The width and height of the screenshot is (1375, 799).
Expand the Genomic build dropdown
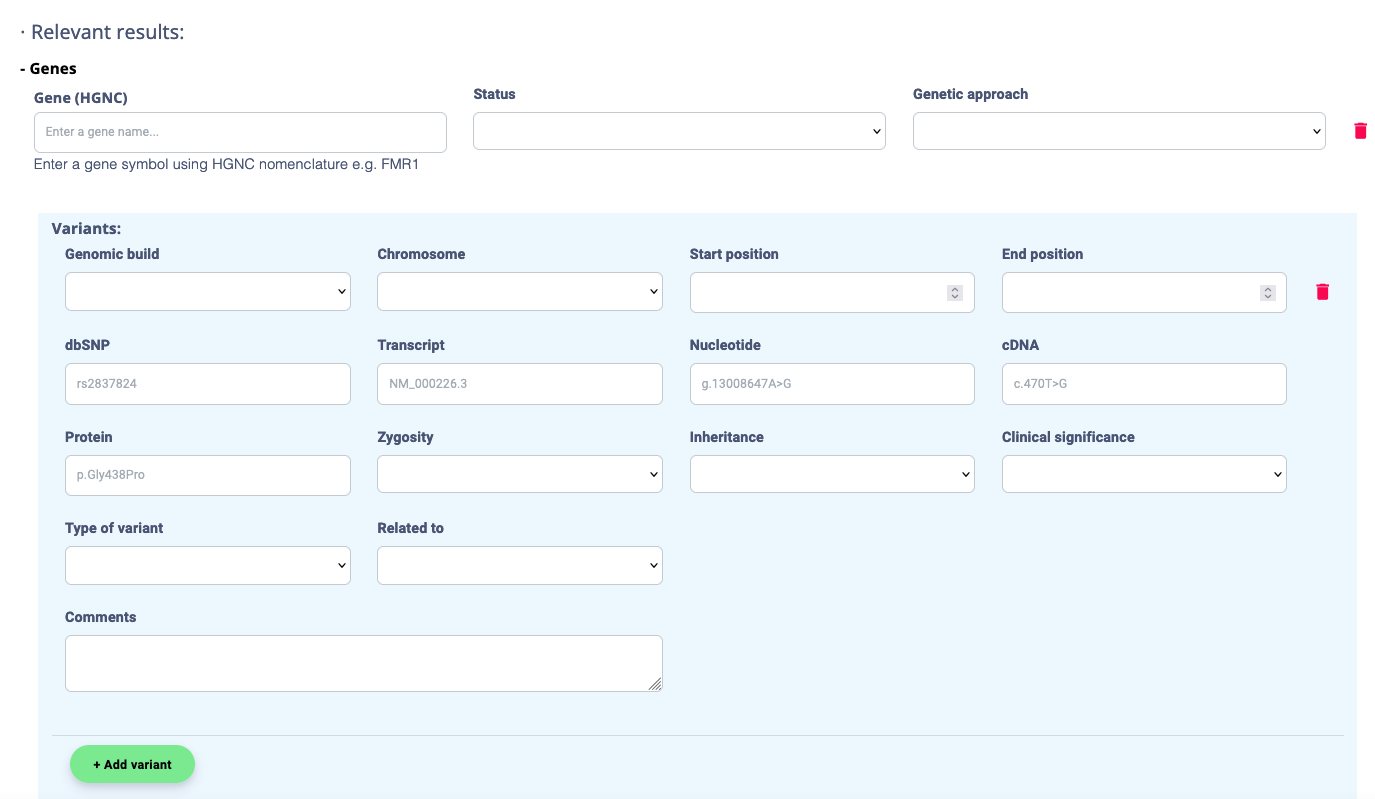pyautogui.click(x=207, y=292)
